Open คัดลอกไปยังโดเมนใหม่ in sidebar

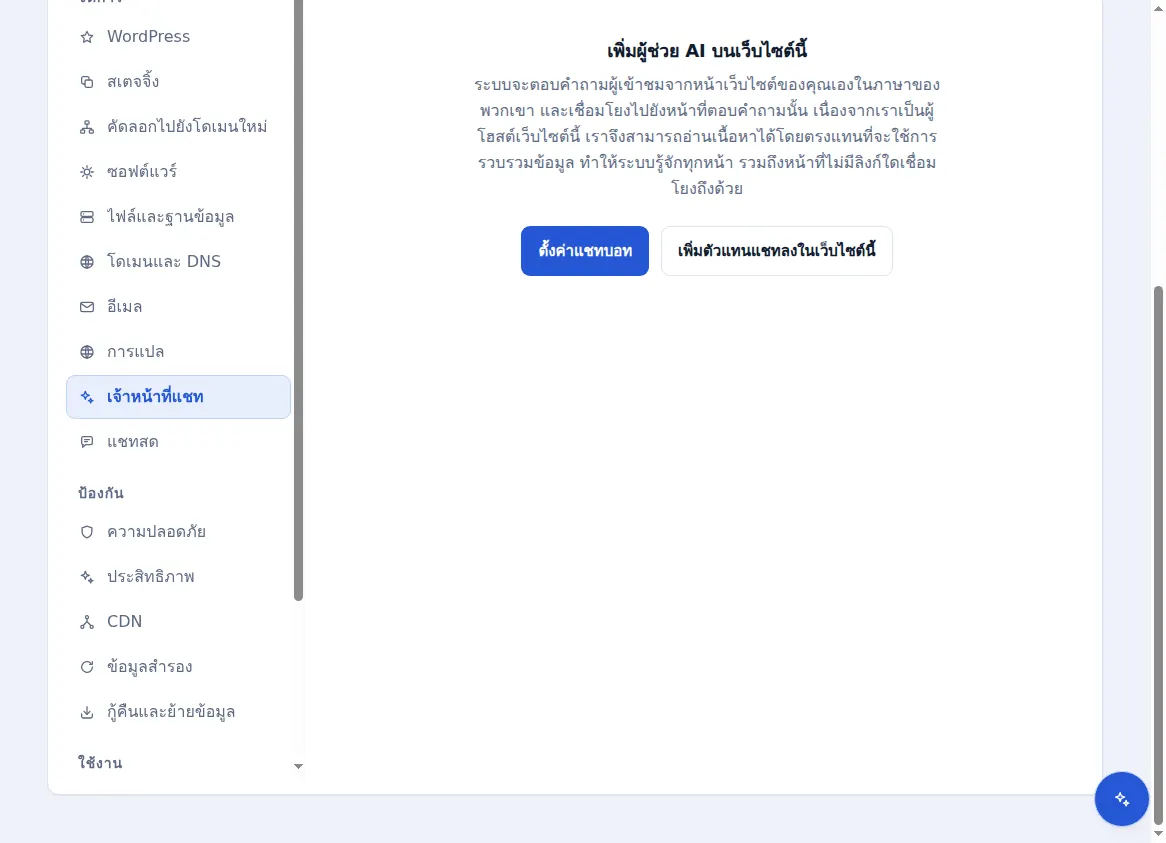click(x=178, y=126)
